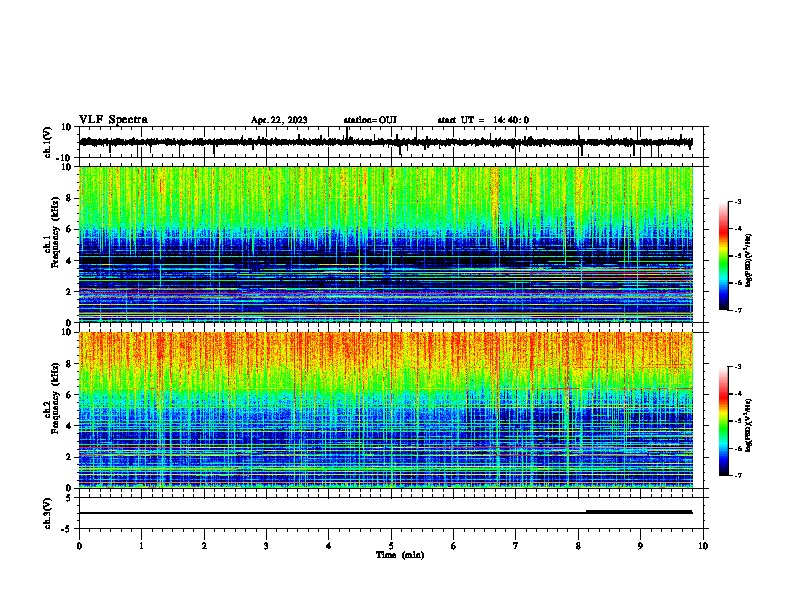
Task: Click the "station=OUI" header label
Action: pos(370,120)
